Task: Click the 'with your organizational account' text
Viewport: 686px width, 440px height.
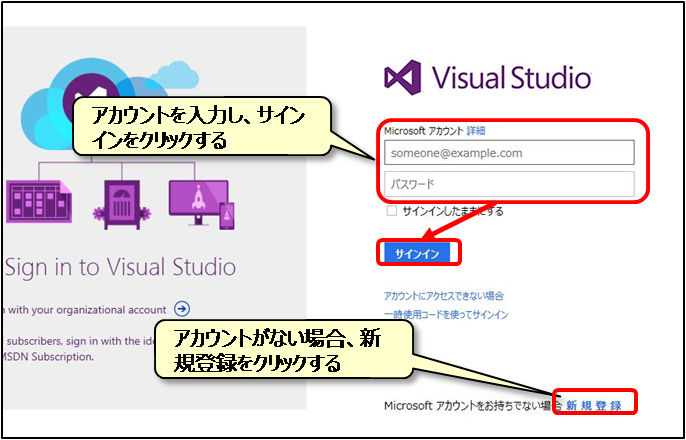Action: tap(88, 310)
